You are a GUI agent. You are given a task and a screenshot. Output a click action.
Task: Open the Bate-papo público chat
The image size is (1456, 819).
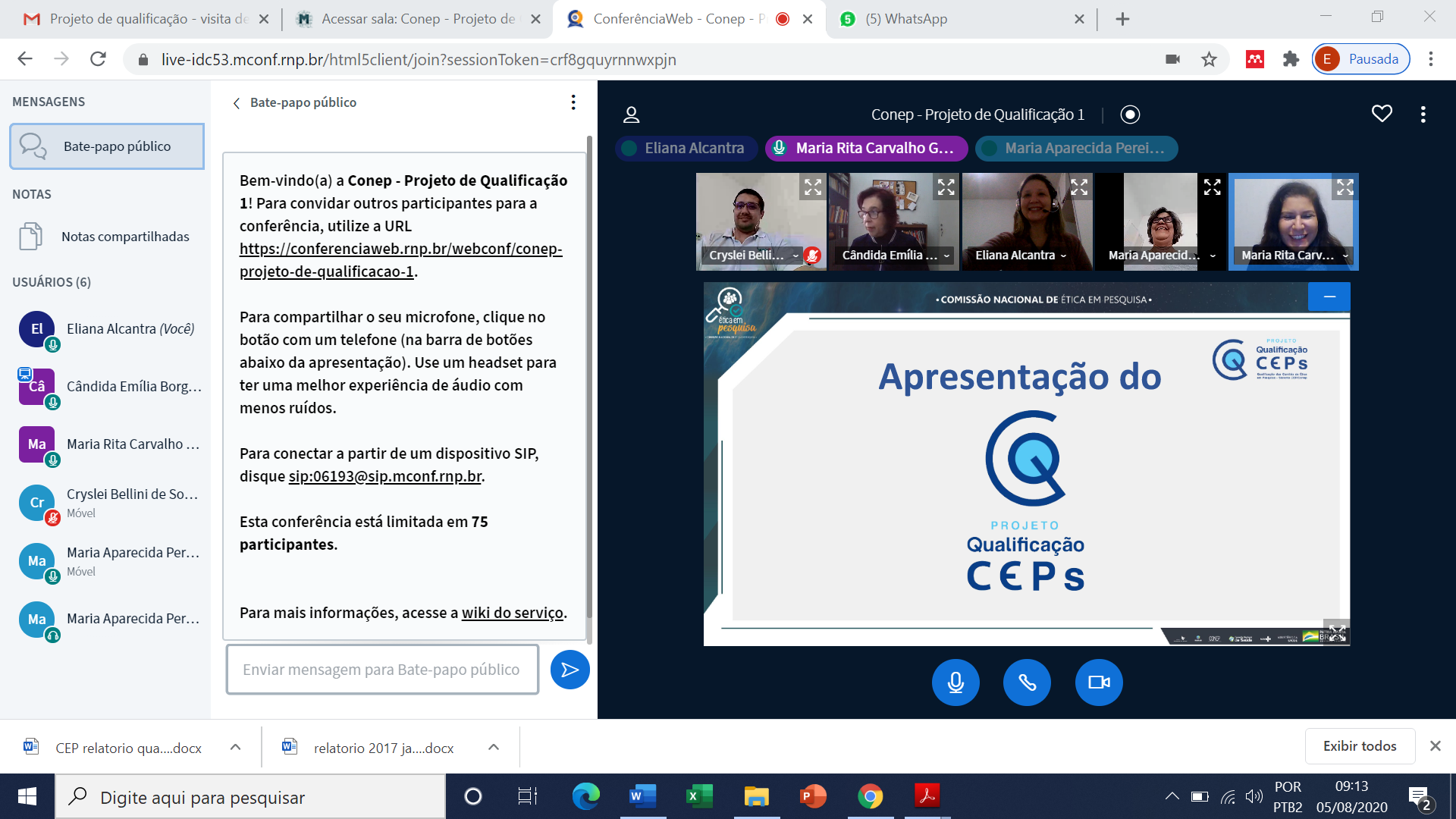click(107, 146)
